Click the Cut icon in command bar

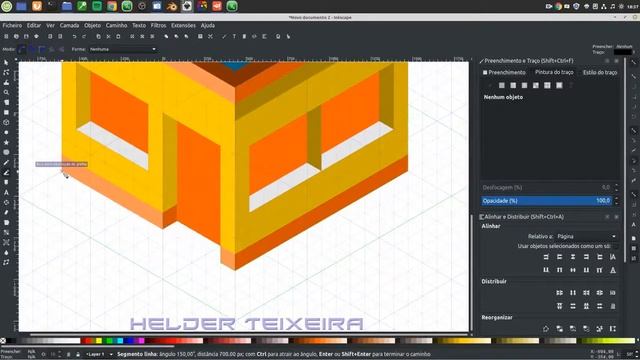pyautogui.click(x=108, y=36)
